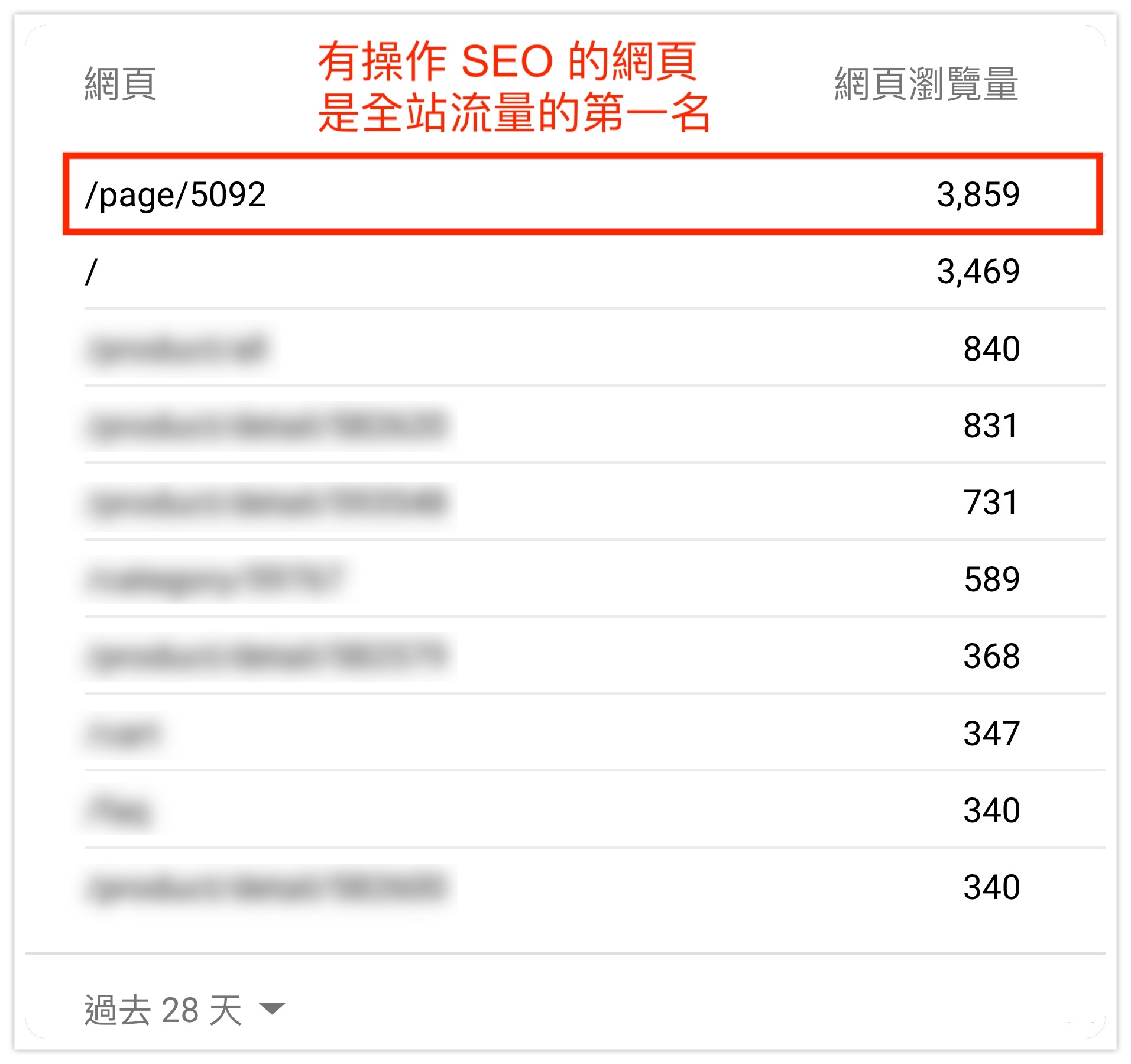Select the 3,859 pageviews value
The height and width of the screenshot is (1064, 1131).
978,194
